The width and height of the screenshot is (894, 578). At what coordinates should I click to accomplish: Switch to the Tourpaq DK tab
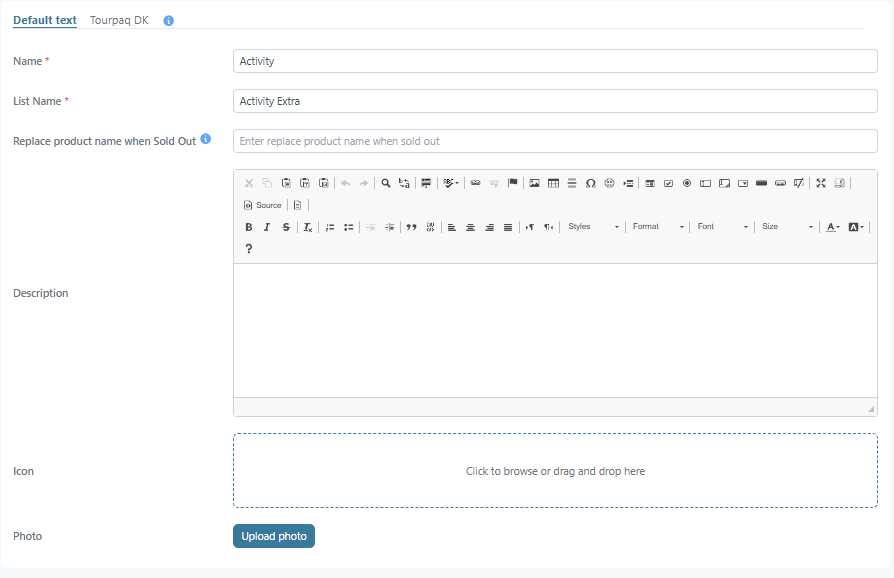pyautogui.click(x=119, y=20)
